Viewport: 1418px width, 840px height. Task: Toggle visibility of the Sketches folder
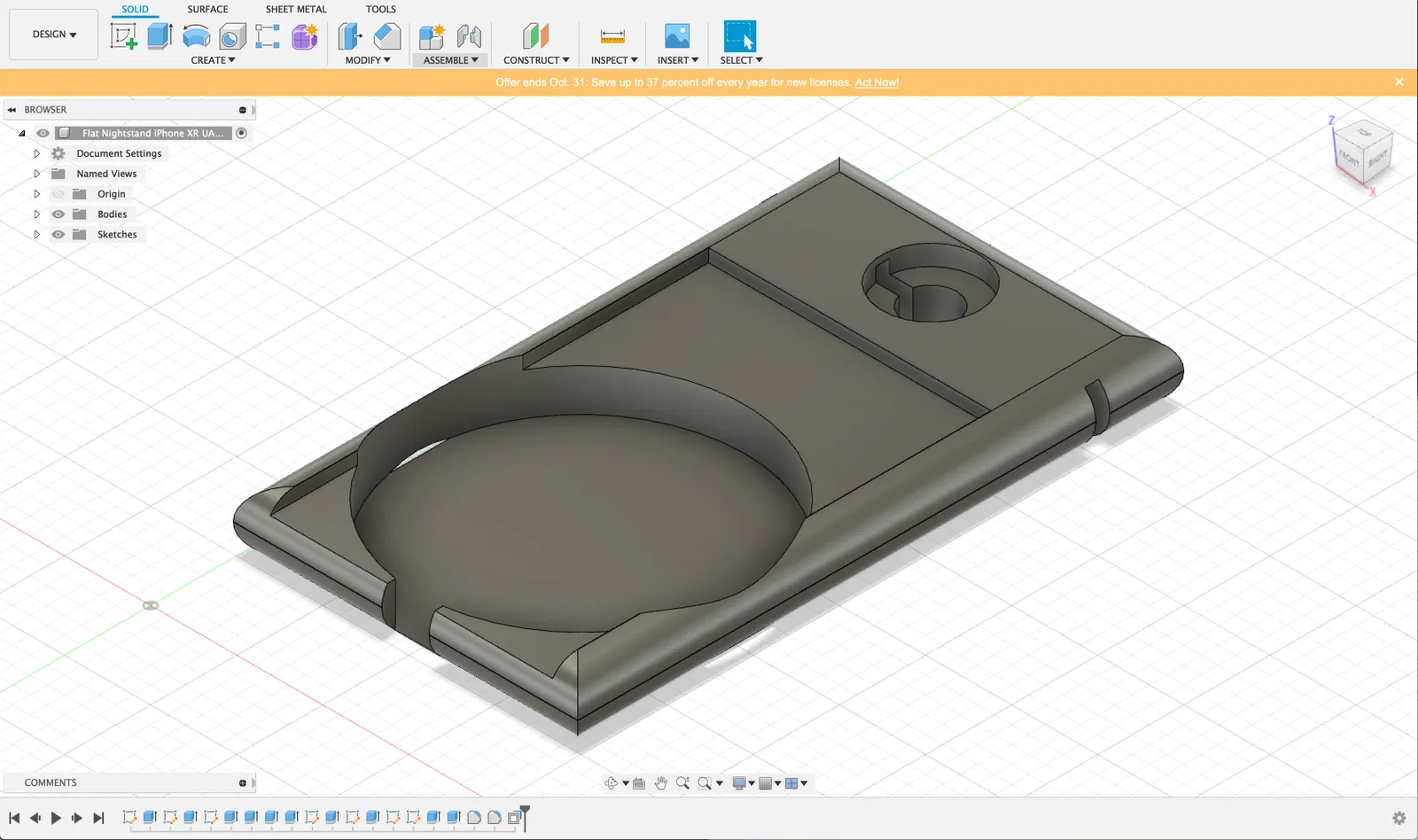(58, 235)
